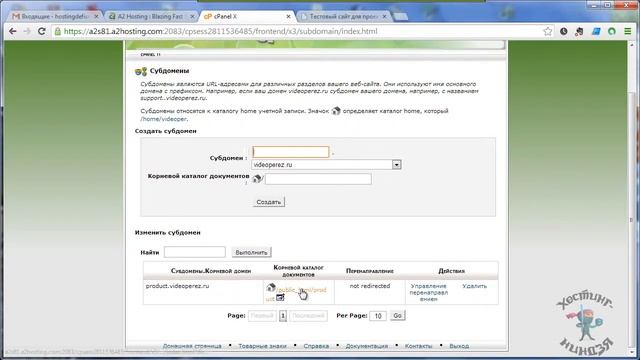The height and width of the screenshot is (360, 640).
Task: Open the clock extension icon
Action: (564, 31)
